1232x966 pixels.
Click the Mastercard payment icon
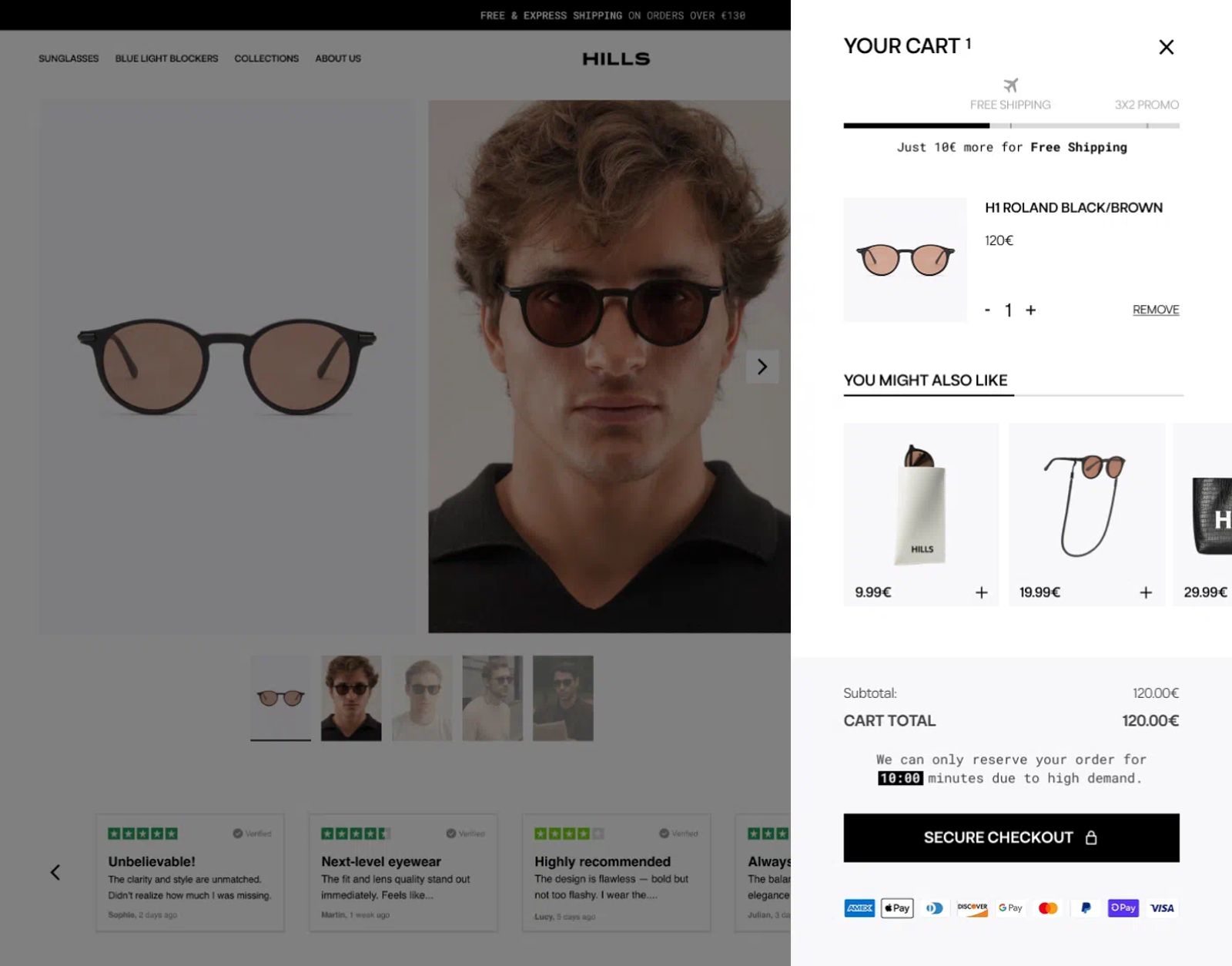1047,907
